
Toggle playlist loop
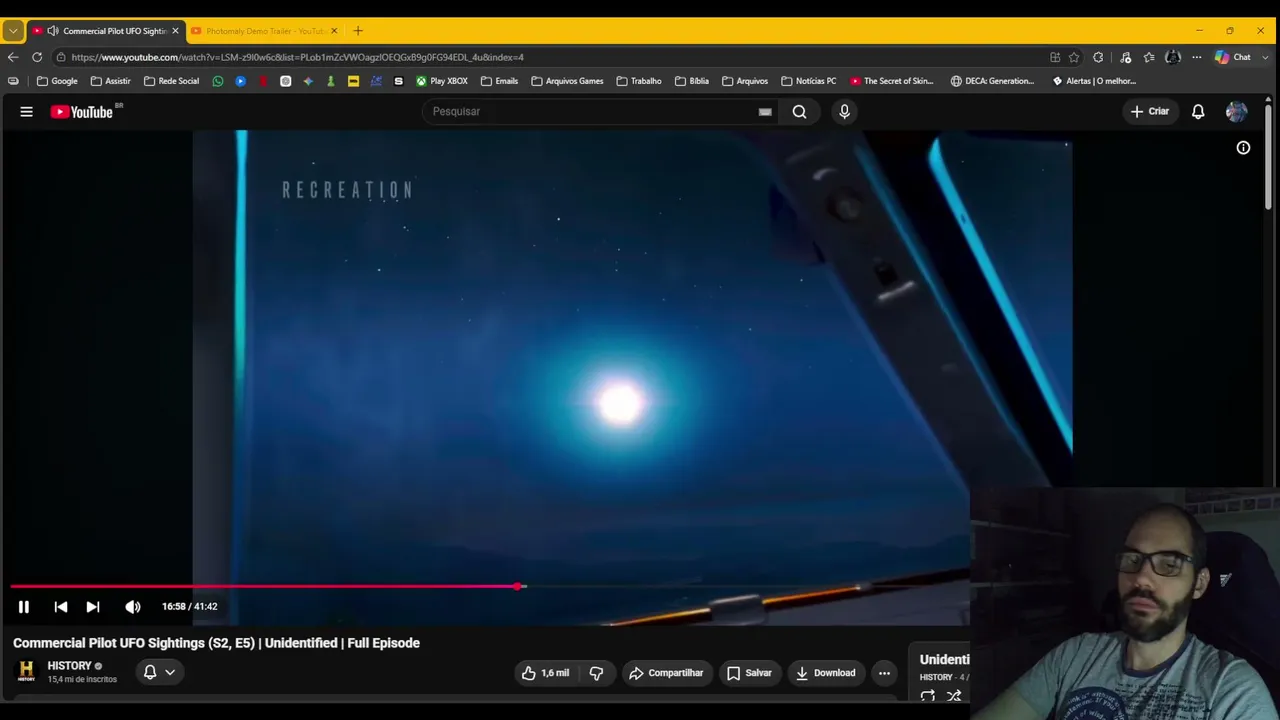(928, 696)
